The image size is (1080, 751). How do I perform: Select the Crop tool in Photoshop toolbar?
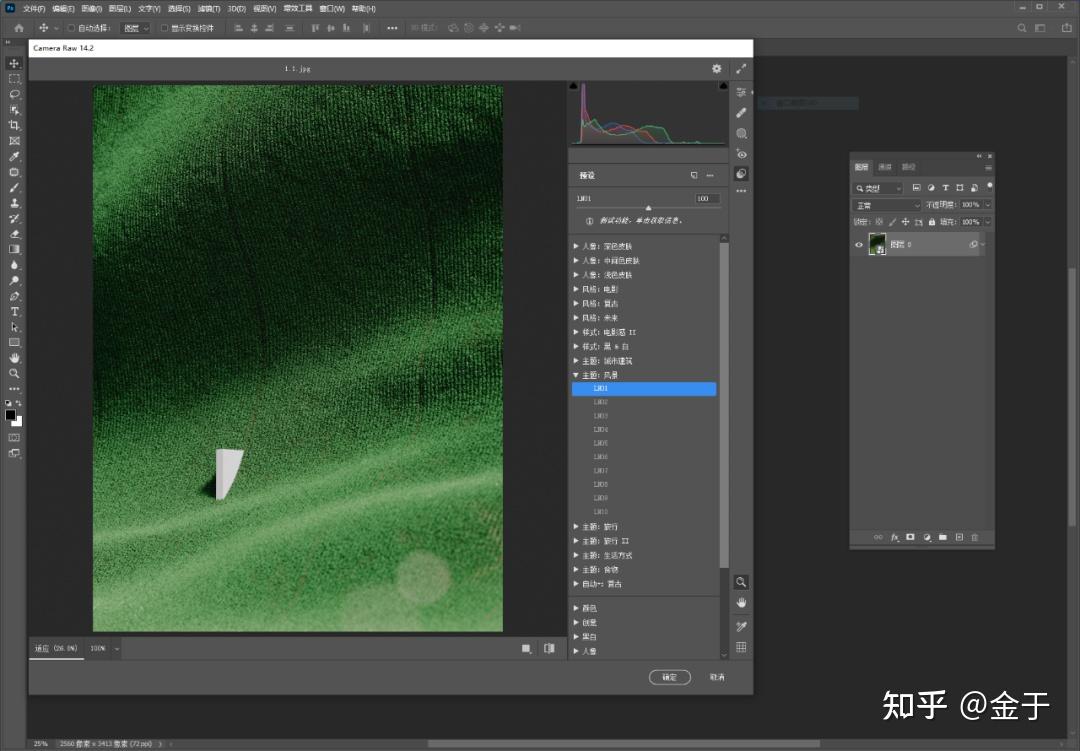[14, 125]
